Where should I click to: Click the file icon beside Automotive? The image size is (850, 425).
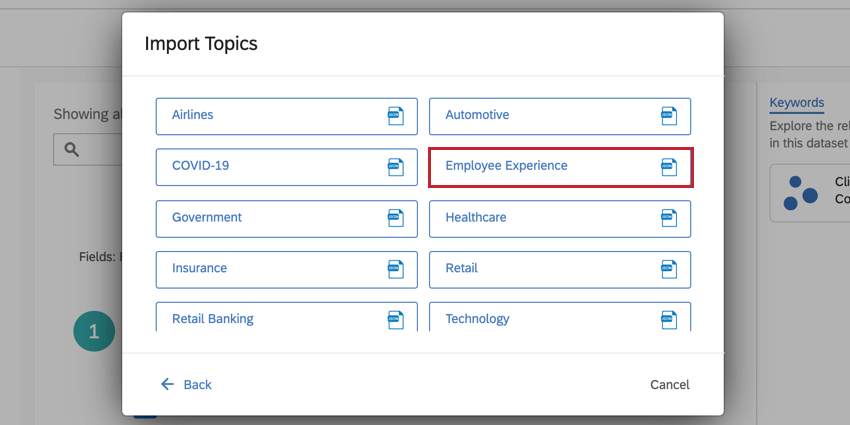point(669,116)
